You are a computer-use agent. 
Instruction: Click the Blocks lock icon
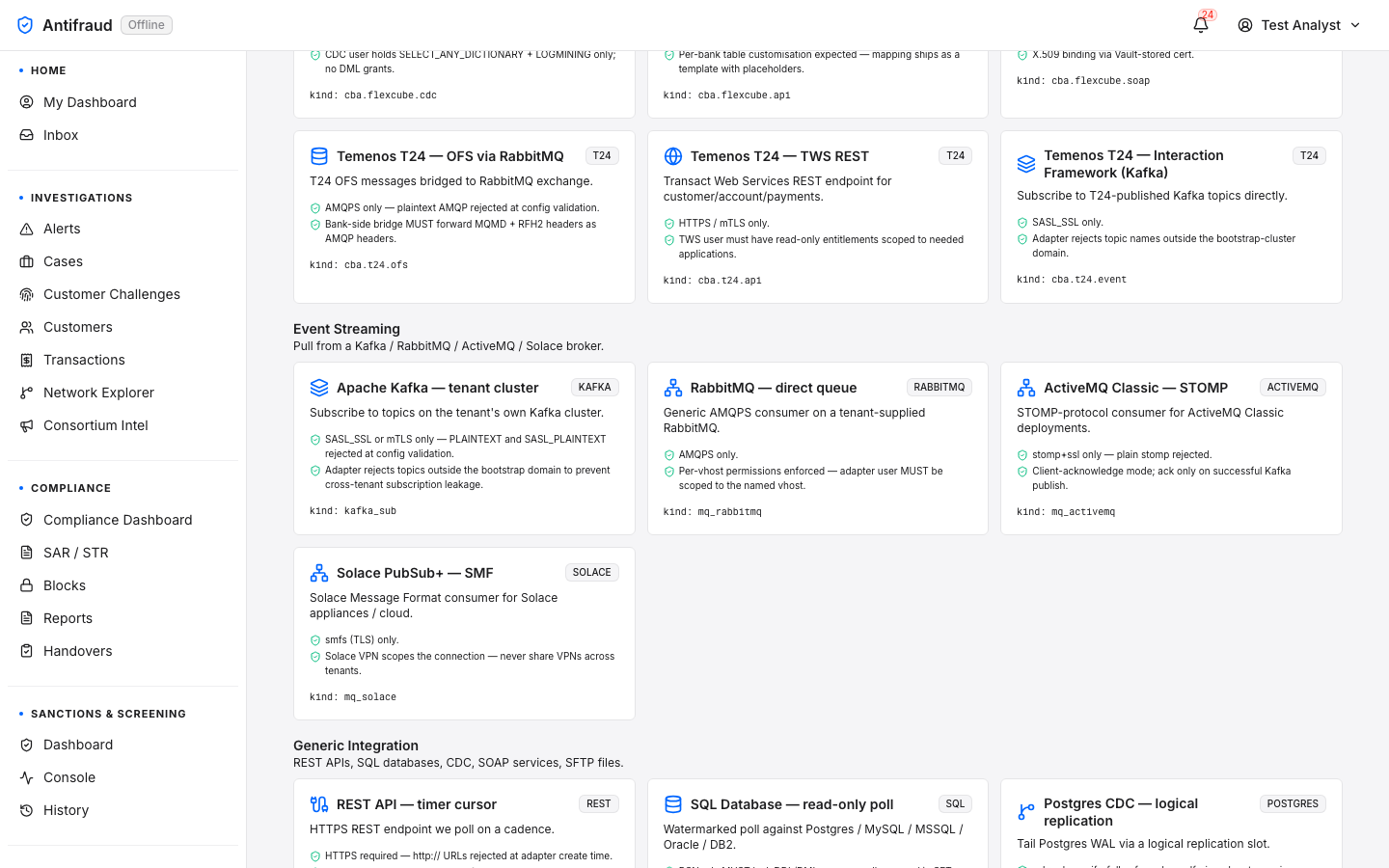click(x=27, y=585)
